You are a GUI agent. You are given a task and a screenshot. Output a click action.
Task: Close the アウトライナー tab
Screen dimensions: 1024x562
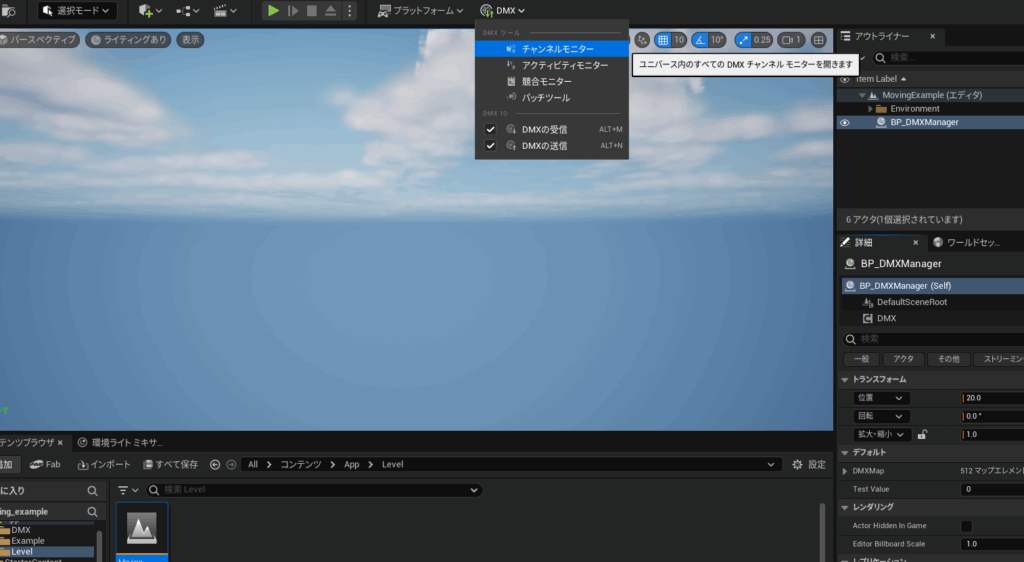(933, 37)
